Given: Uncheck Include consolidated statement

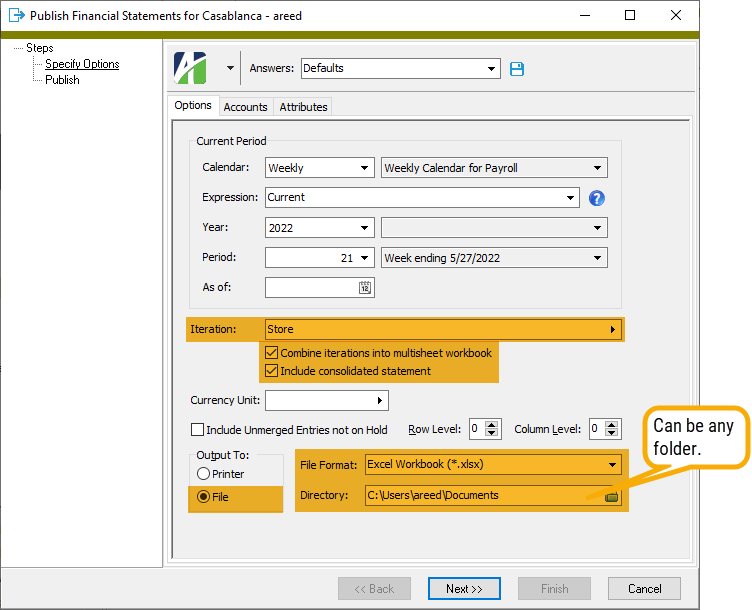Looking at the screenshot, I should pos(271,371).
